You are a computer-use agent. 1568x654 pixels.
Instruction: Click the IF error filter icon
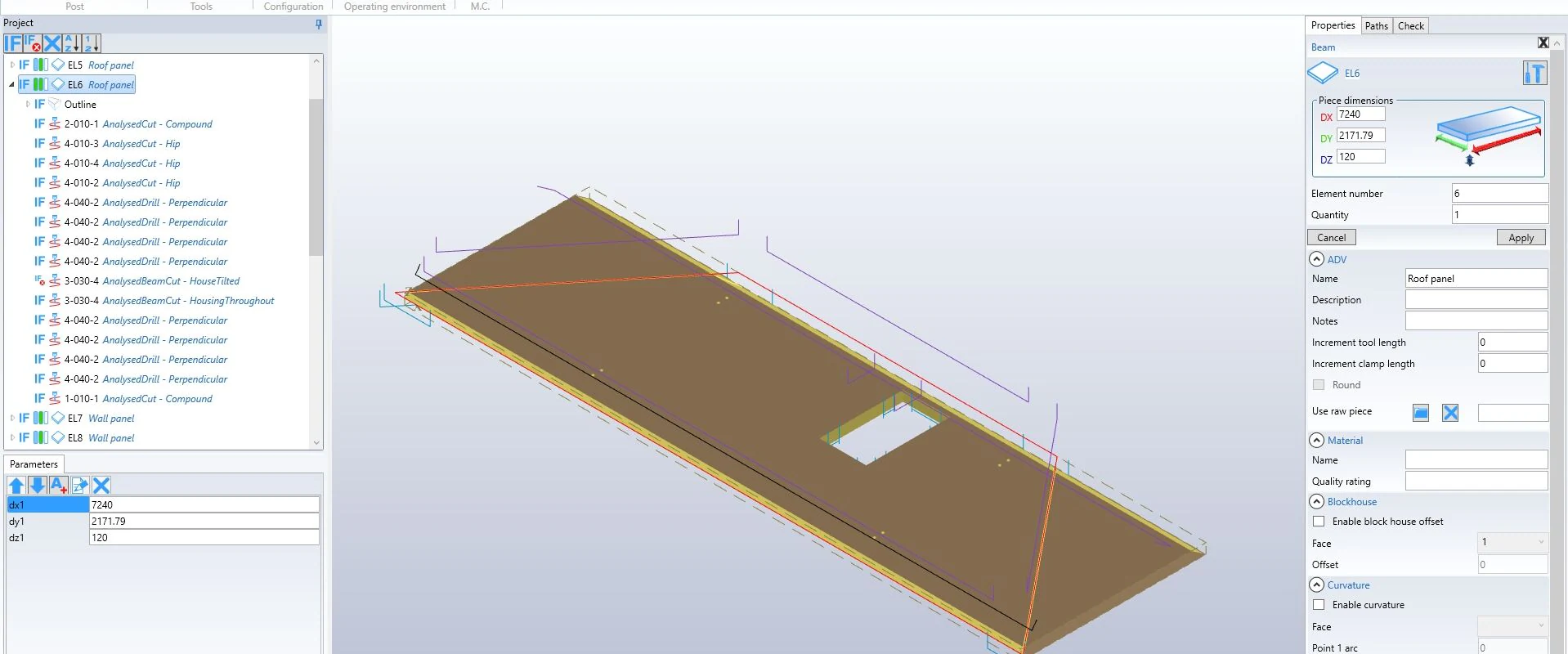[33, 43]
